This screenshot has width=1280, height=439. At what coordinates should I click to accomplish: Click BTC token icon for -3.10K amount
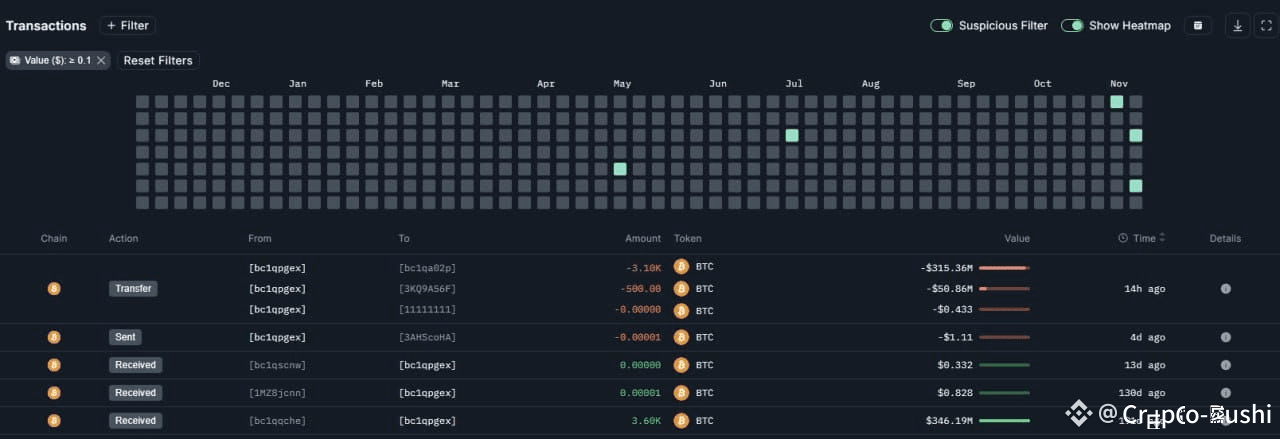coord(682,267)
